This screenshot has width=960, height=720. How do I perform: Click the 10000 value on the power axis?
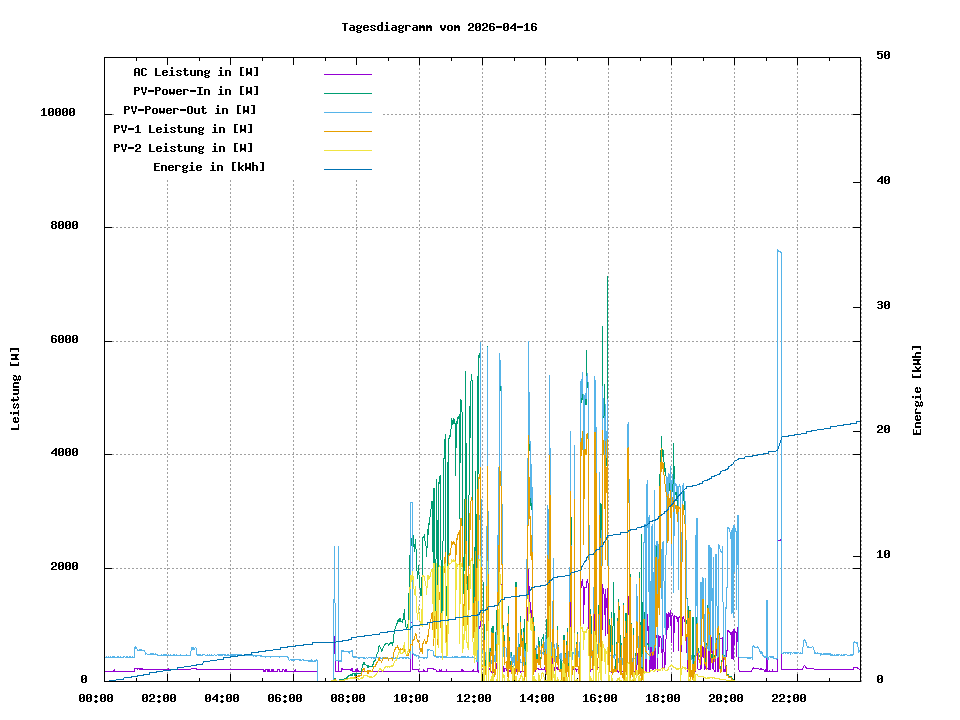click(x=58, y=113)
